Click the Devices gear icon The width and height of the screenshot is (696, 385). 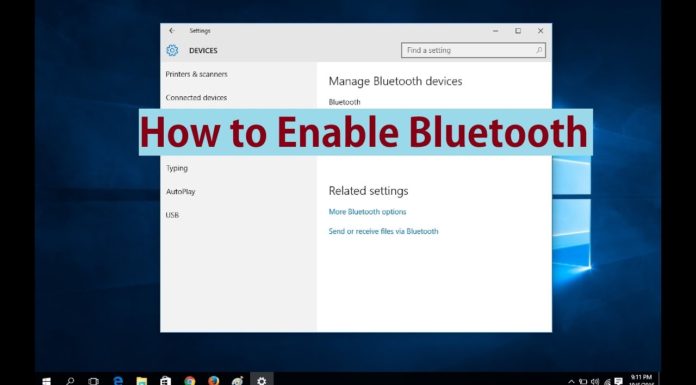[172, 50]
